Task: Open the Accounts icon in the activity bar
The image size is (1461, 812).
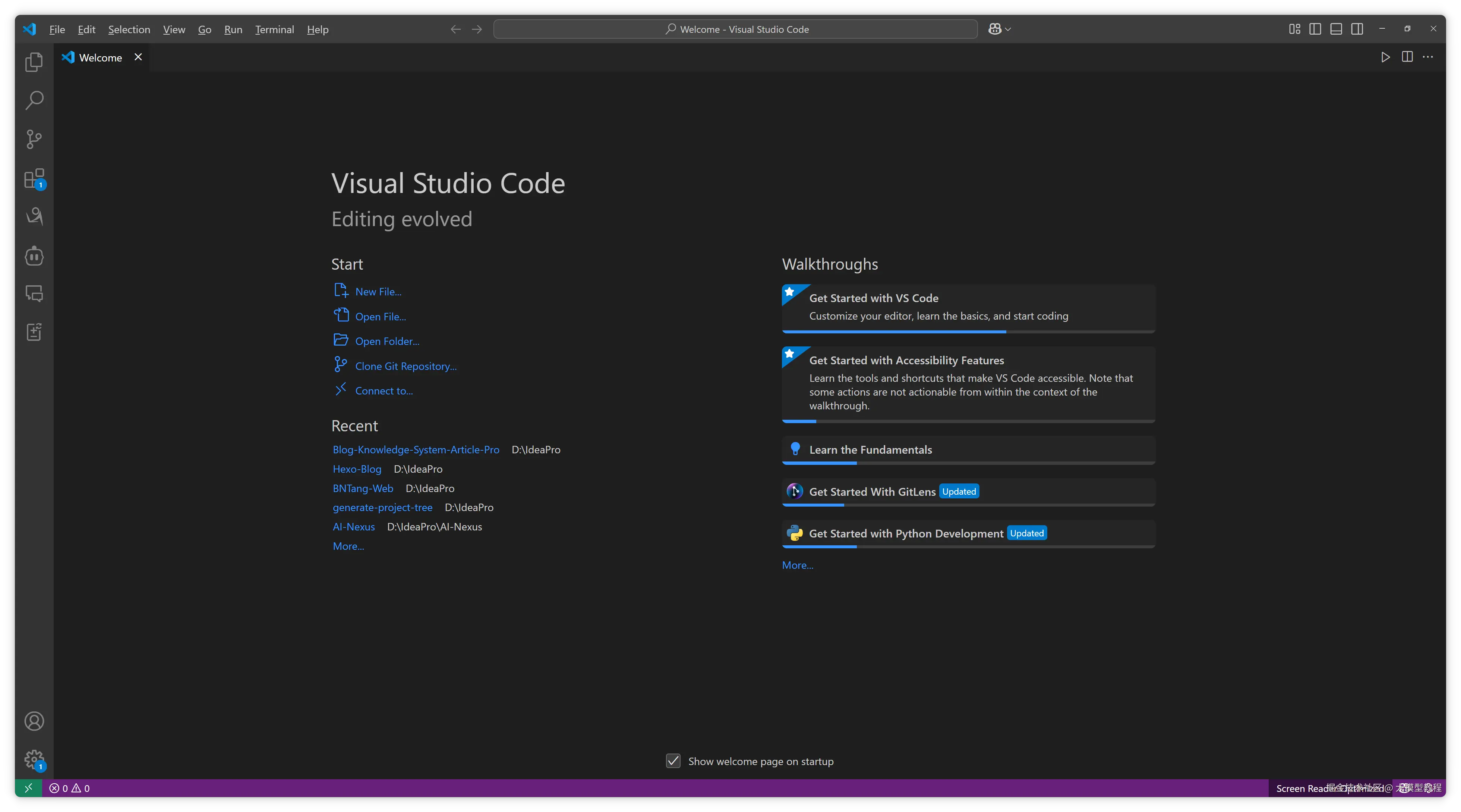Action: (x=34, y=721)
